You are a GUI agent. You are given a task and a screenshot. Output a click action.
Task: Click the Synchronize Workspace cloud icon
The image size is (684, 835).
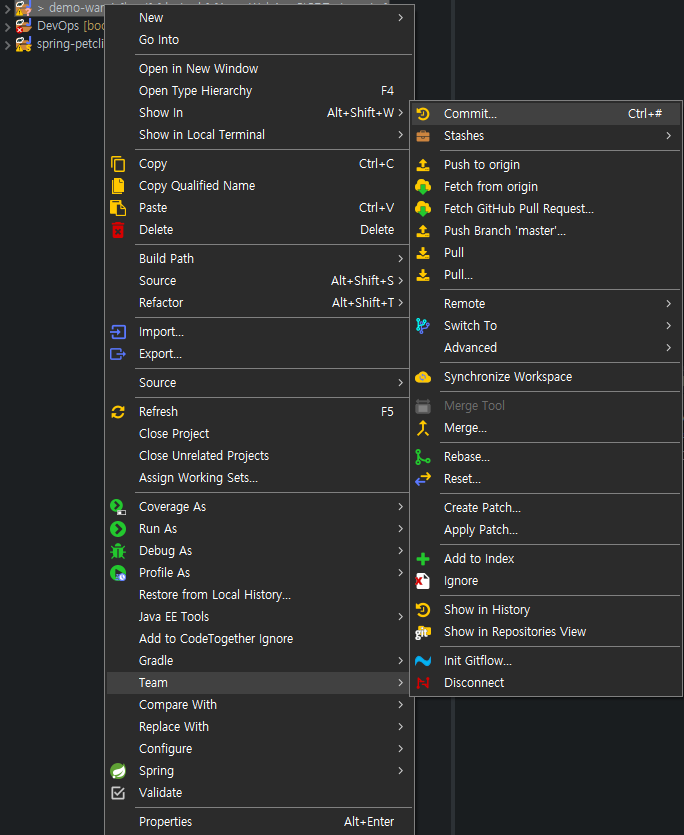point(423,377)
